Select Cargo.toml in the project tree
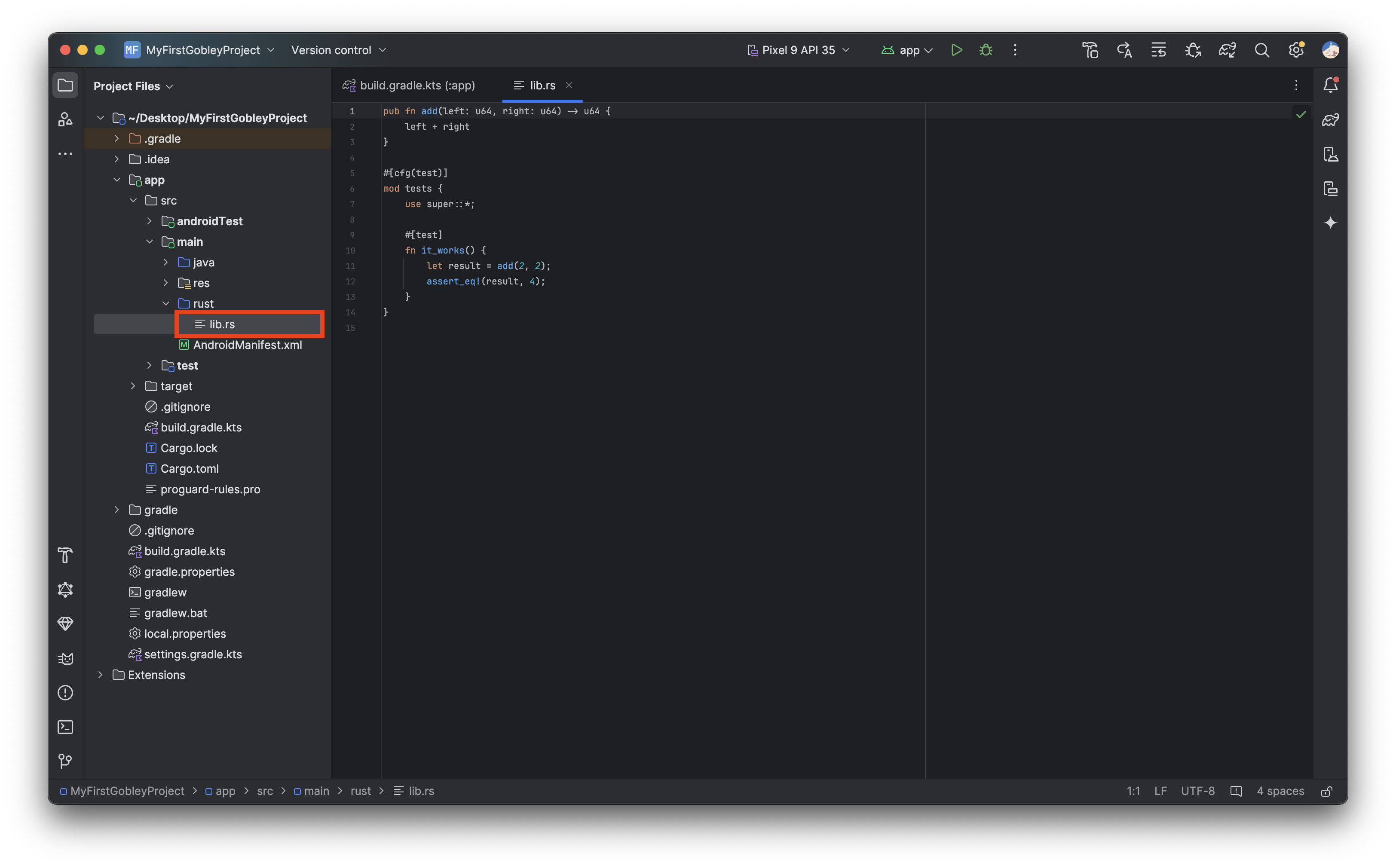 coord(190,468)
